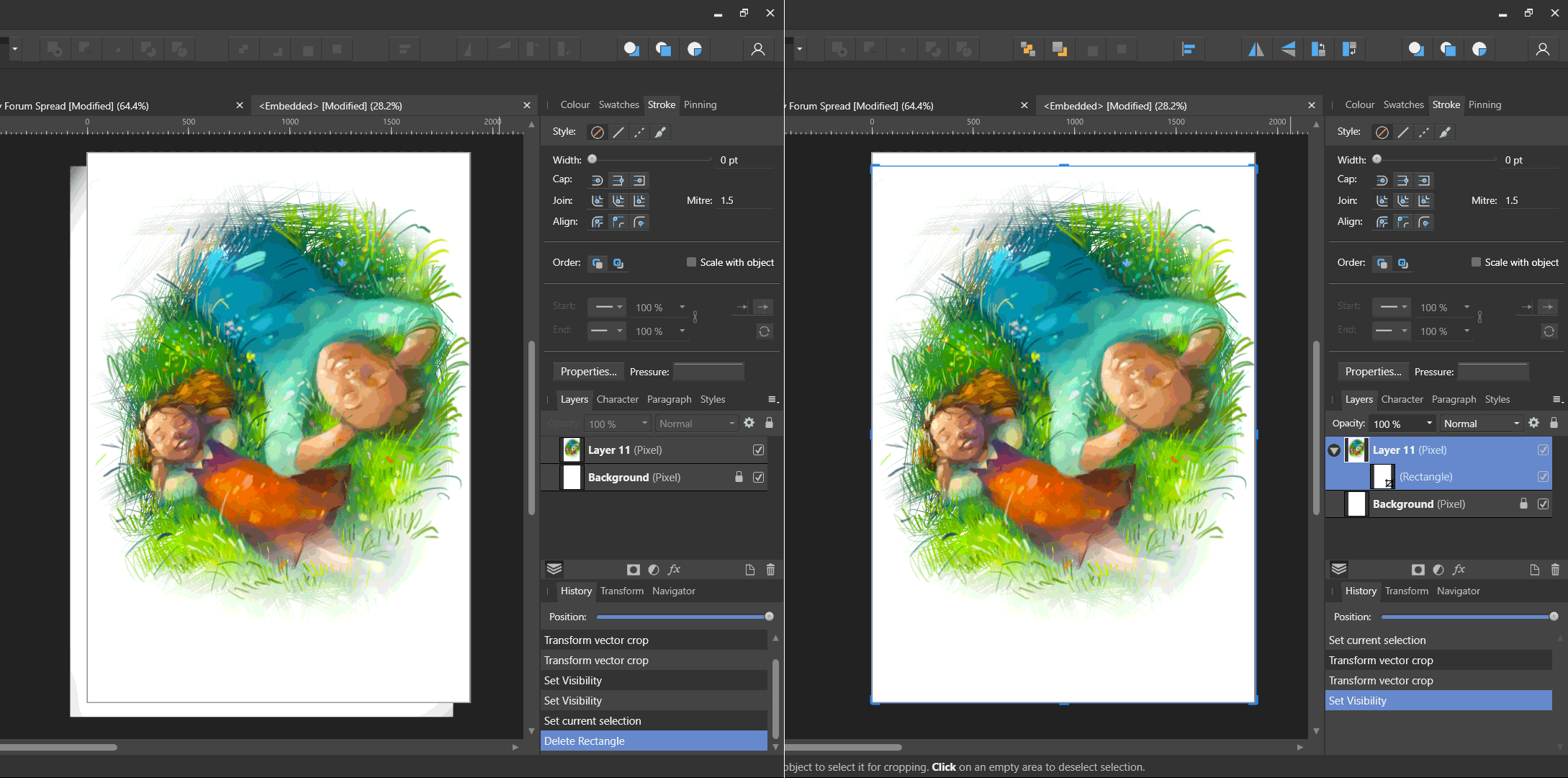
Task: Open Pinning tab in right window
Action: pos(1484,104)
